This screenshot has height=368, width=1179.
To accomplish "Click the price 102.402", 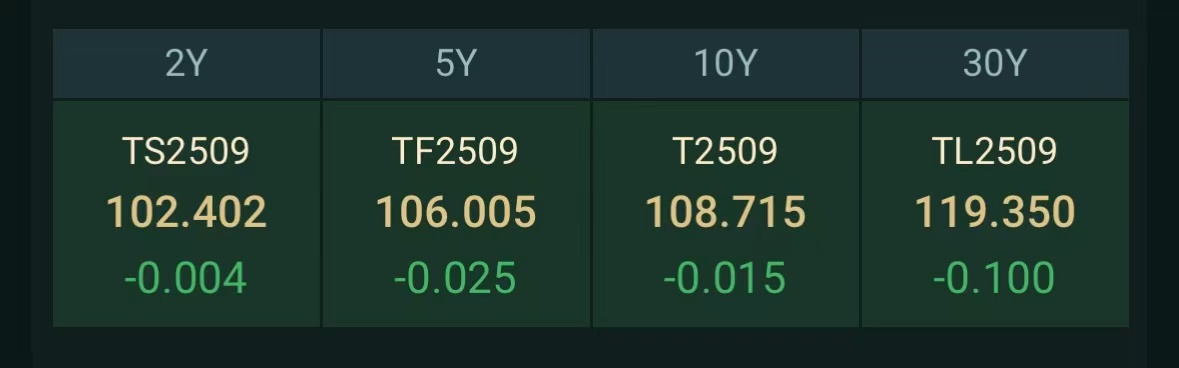I will (186, 212).
